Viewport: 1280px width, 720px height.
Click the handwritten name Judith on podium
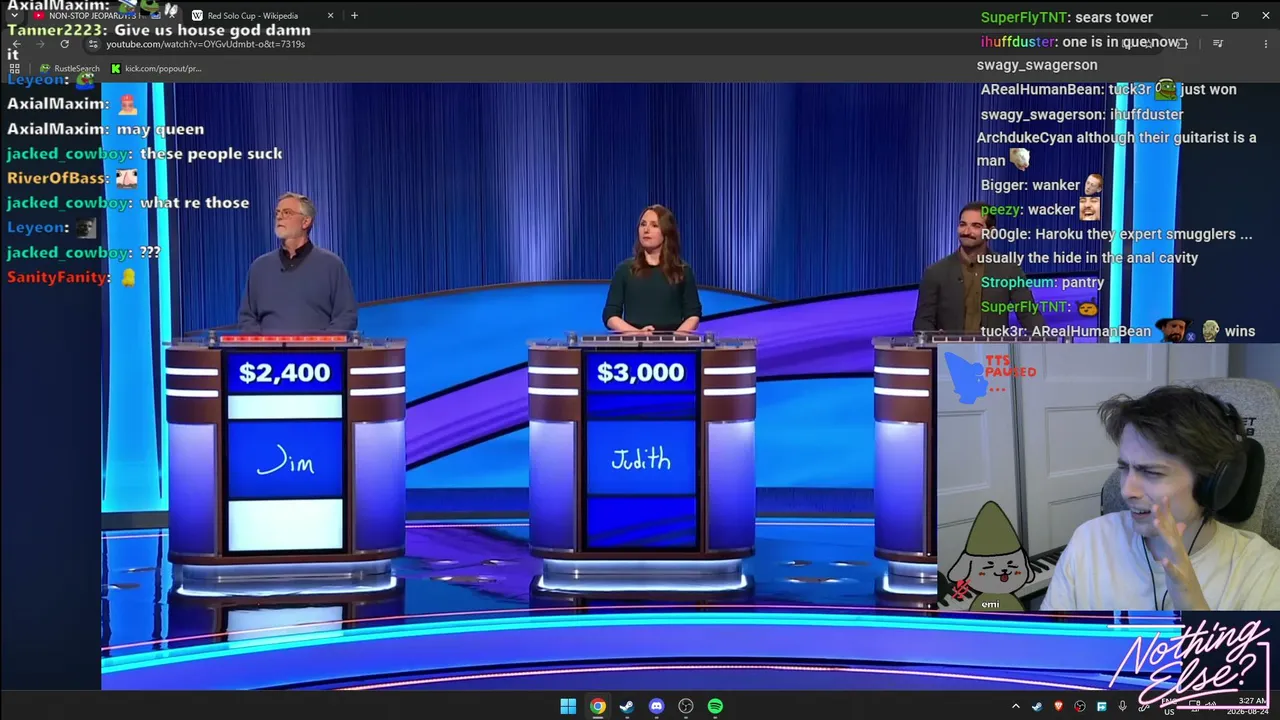pyautogui.click(x=641, y=459)
